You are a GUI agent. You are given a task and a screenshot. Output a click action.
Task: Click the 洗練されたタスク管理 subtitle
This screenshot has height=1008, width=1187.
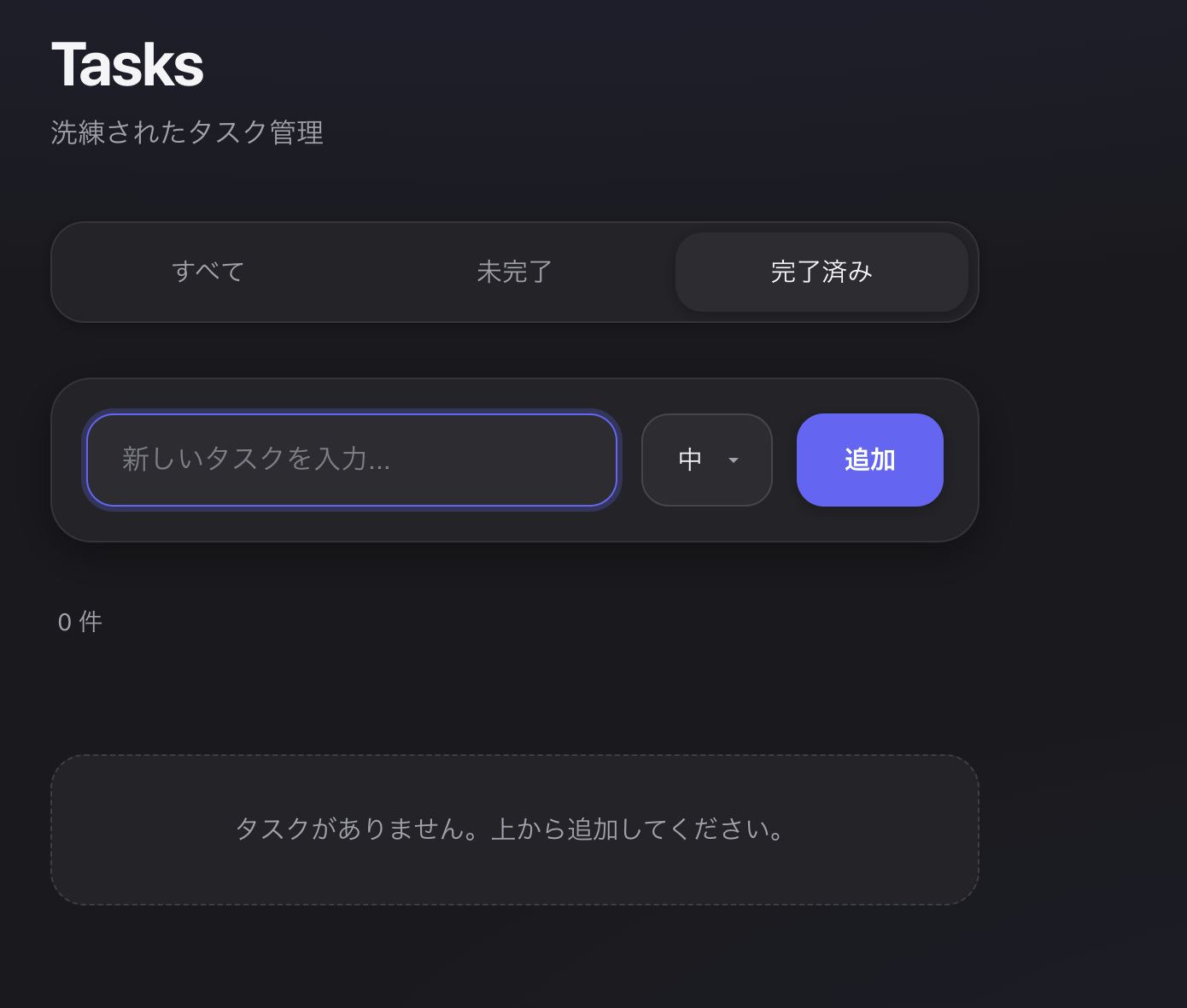(187, 132)
